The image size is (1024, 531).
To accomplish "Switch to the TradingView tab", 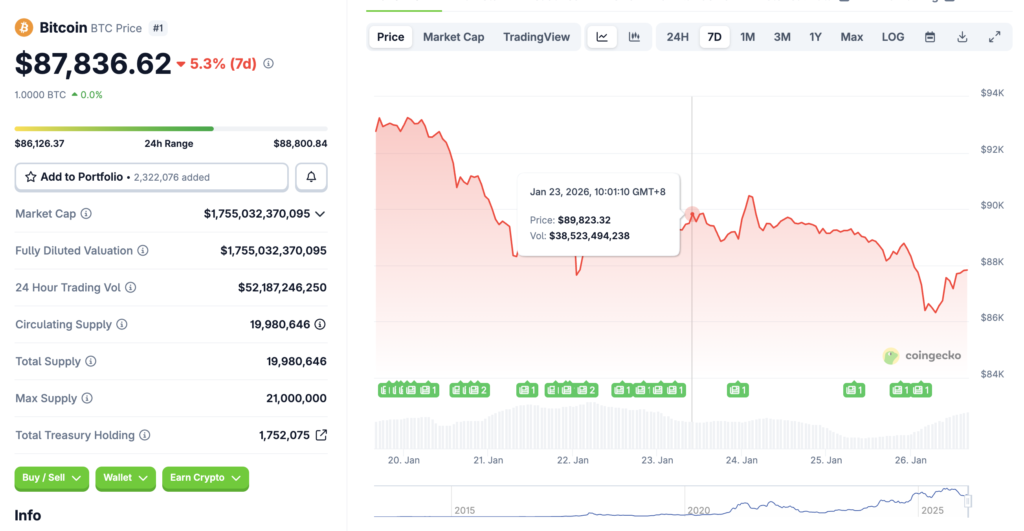I will pyautogui.click(x=536, y=37).
